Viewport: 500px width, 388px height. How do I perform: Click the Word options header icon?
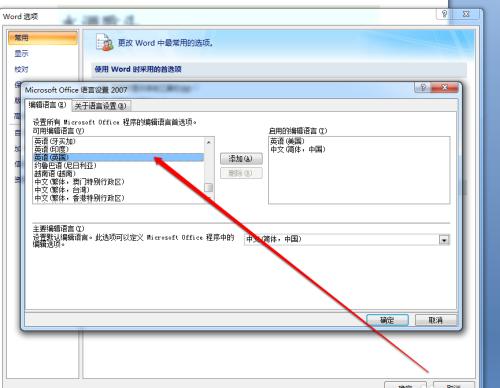pyautogui.click(x=105, y=42)
